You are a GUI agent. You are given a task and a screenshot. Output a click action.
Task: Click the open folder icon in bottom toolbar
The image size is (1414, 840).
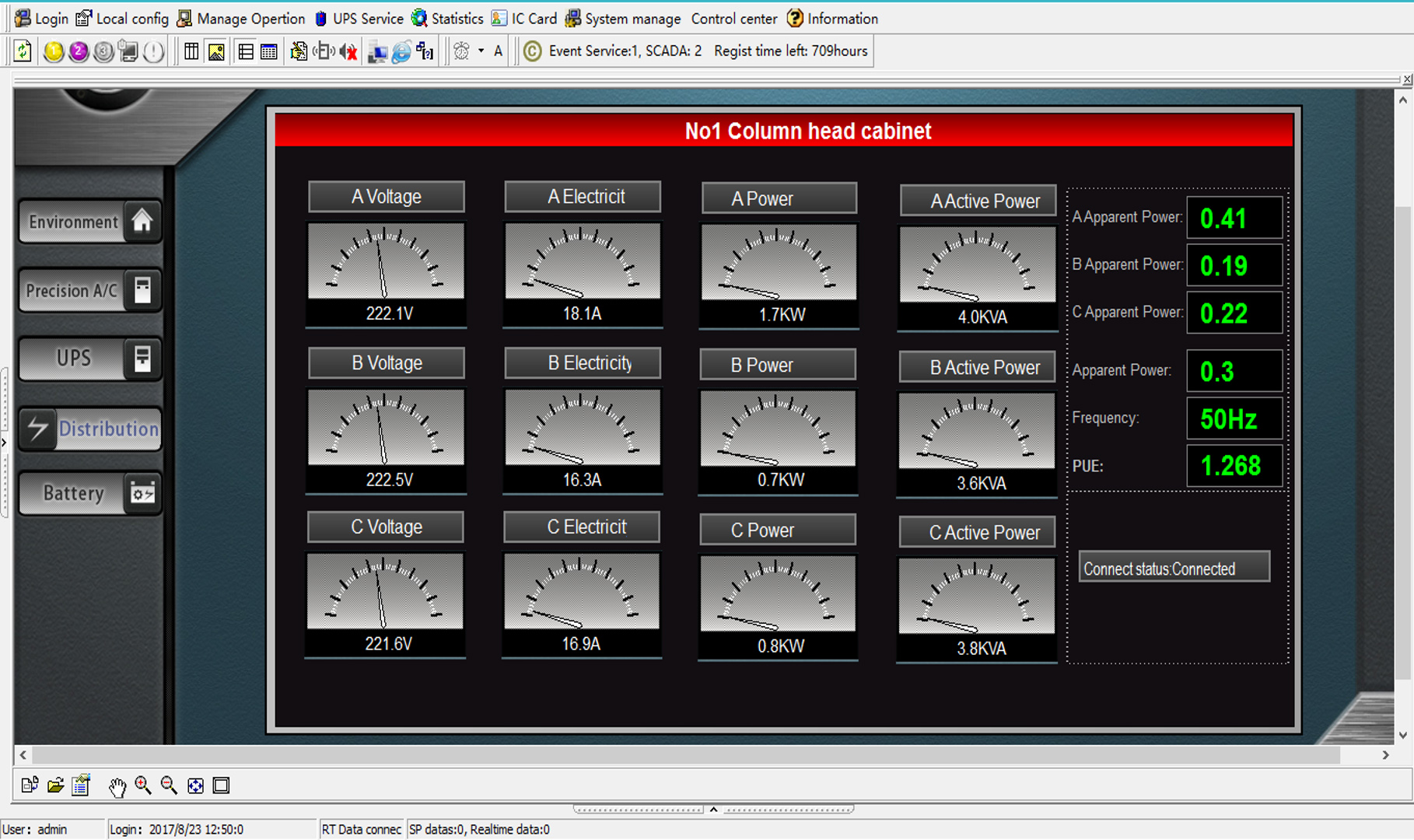pos(55,786)
